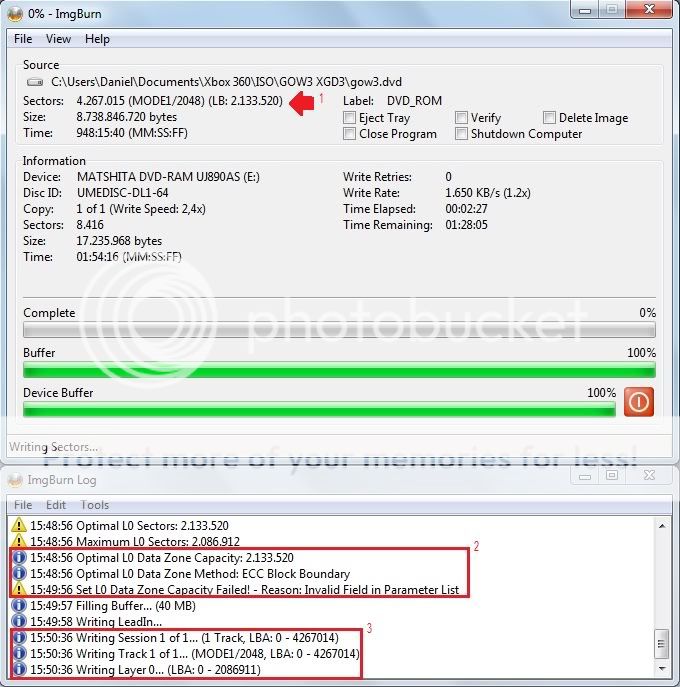Click the ImgBurn app icon in title bar
The image size is (680, 687).
[x=15, y=14]
